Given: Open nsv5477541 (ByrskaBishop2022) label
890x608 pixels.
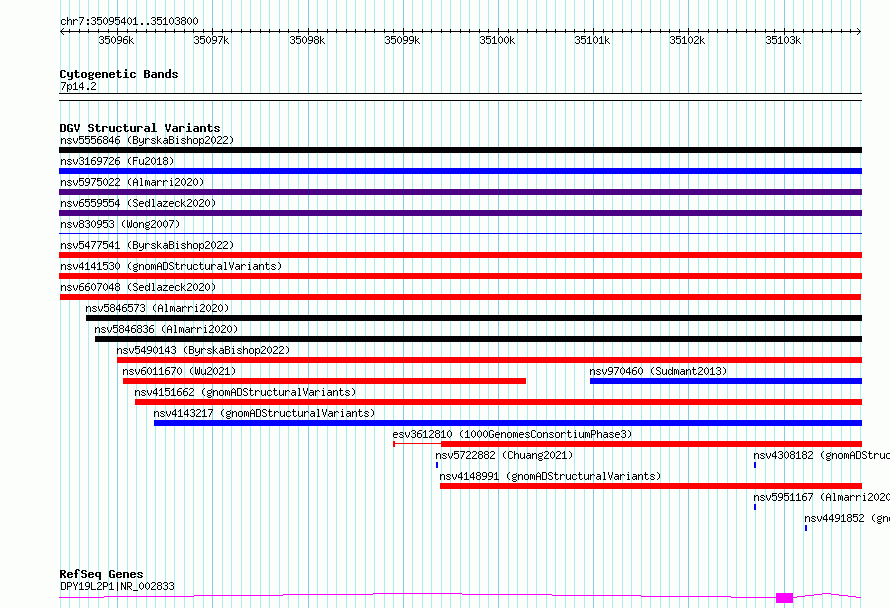Looking at the screenshot, I should click(x=147, y=245).
